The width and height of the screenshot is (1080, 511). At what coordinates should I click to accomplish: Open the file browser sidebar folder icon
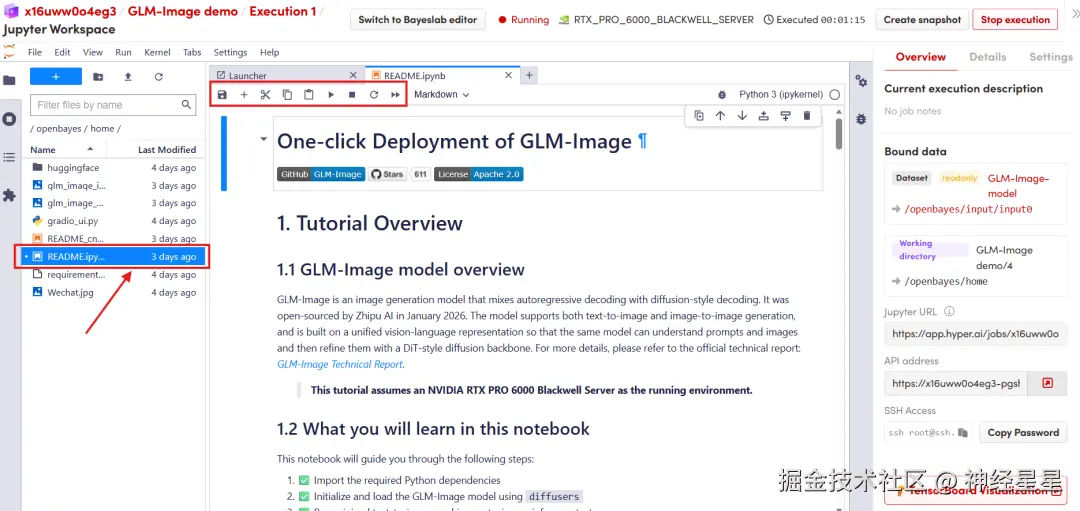tap(9, 80)
